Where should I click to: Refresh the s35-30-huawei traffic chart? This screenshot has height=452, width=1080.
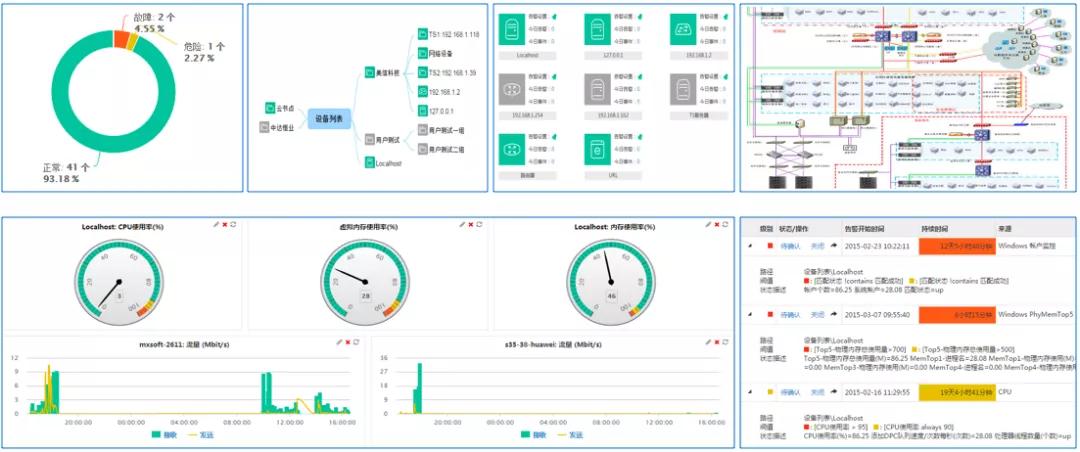click(x=727, y=343)
